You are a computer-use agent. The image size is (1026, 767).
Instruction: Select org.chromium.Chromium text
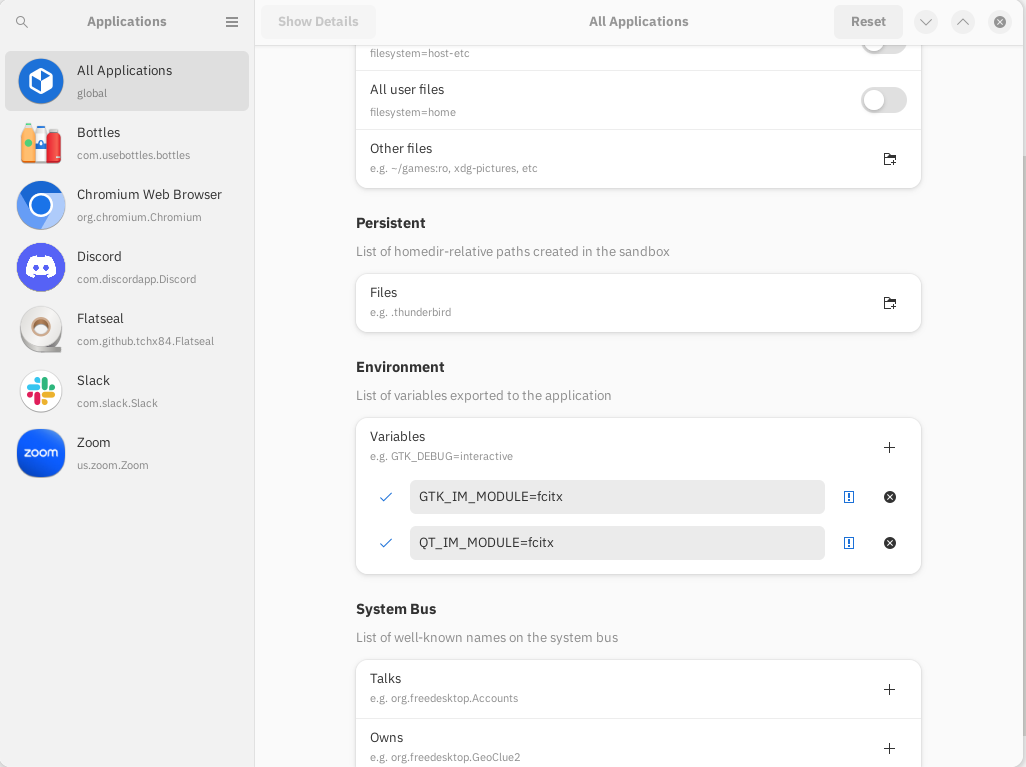tap(139, 217)
